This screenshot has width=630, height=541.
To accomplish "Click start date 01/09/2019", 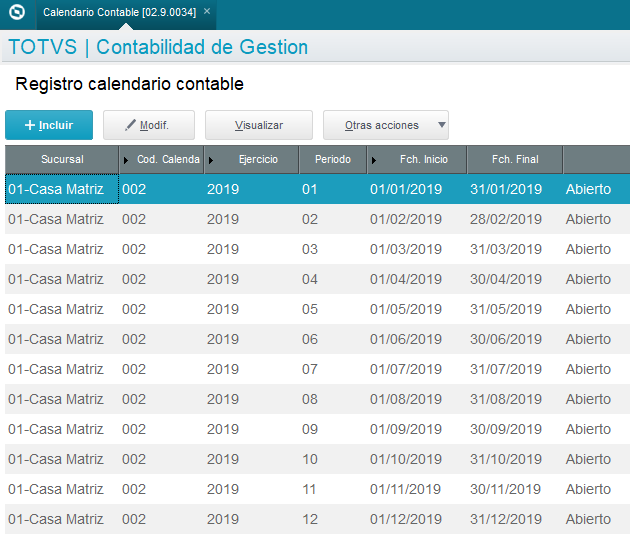I will tap(406, 429).
